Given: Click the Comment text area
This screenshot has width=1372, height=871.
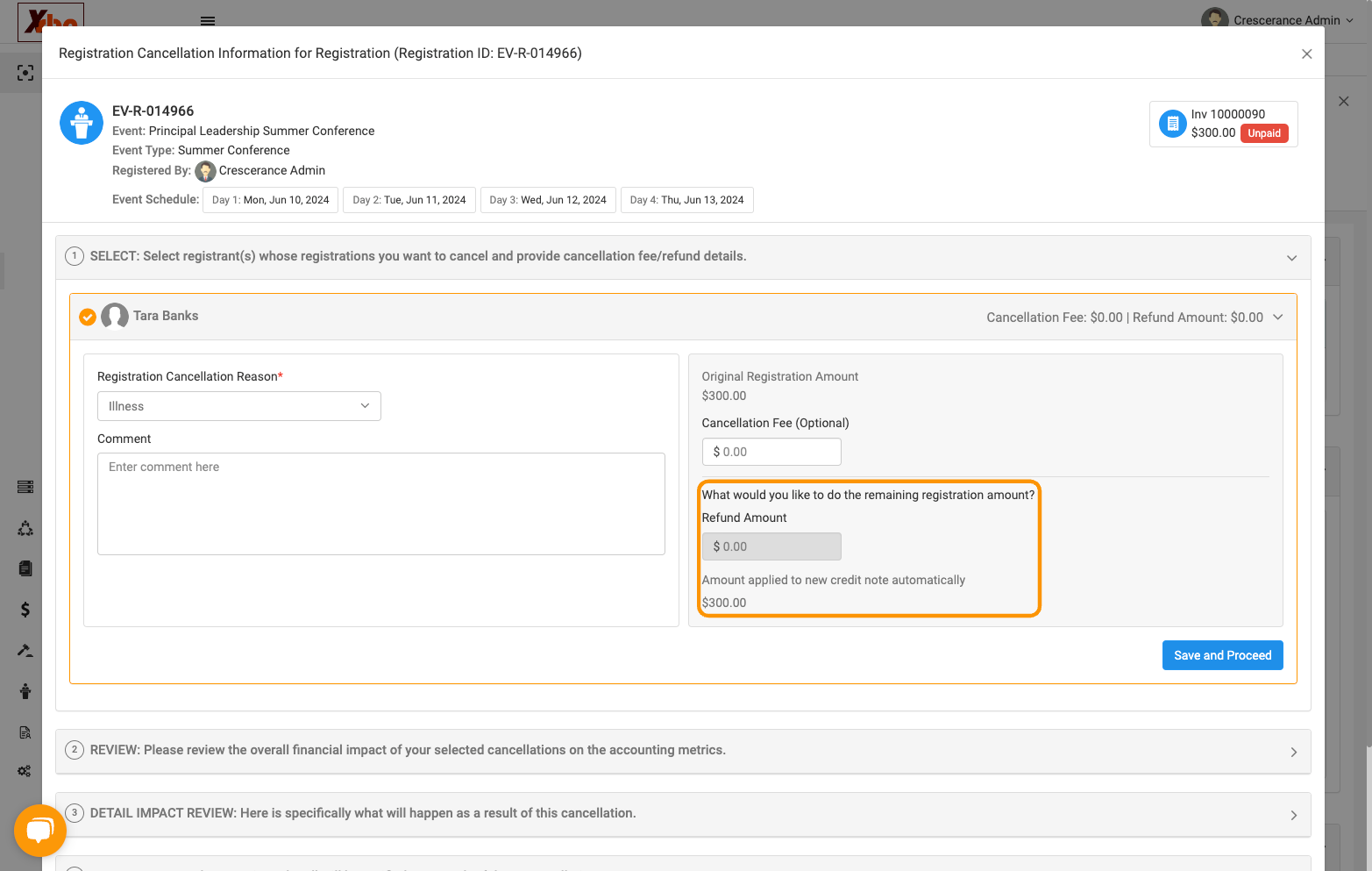Looking at the screenshot, I should click(381, 503).
